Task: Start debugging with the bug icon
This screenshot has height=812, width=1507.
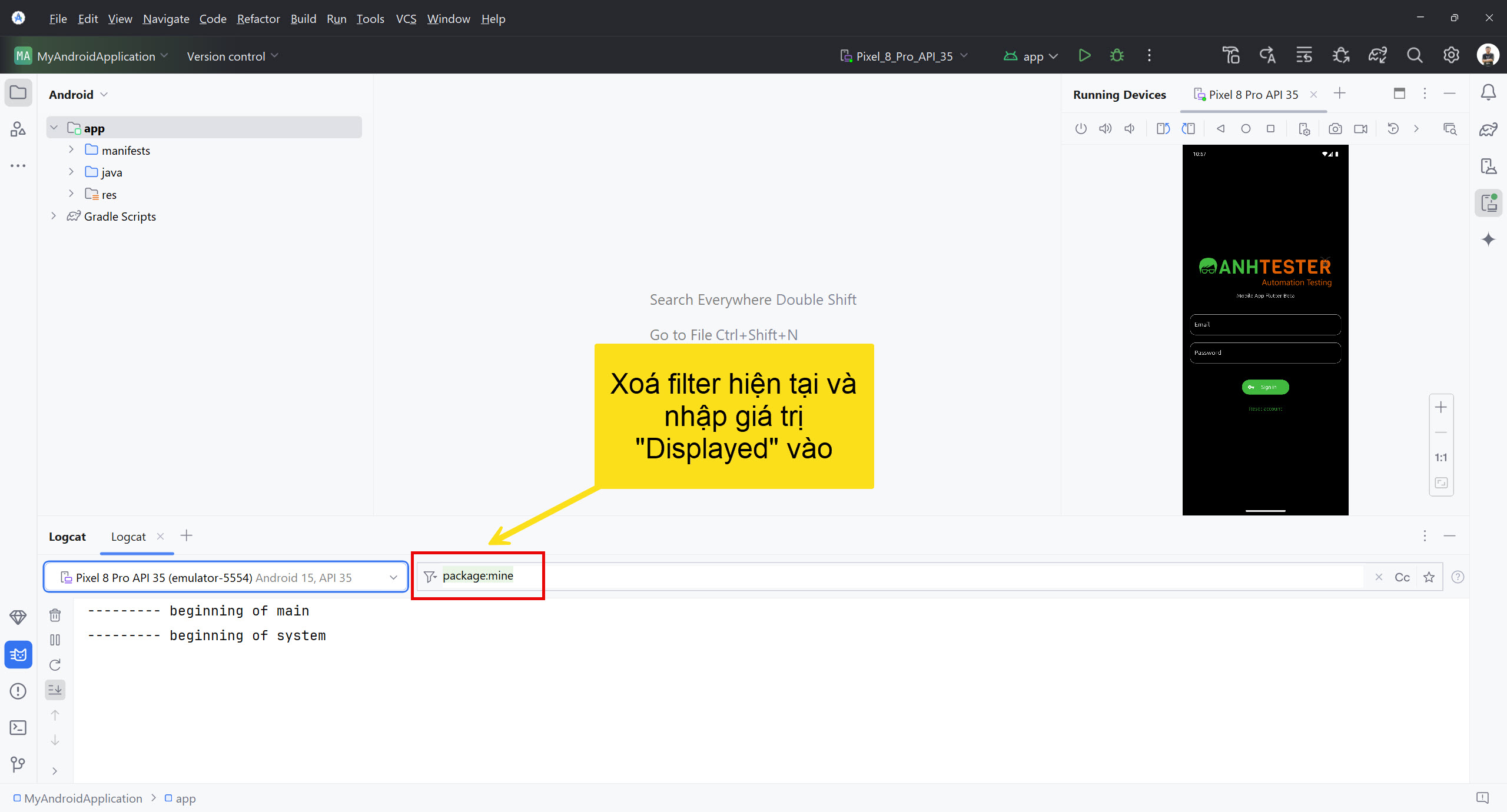Action: pos(1117,56)
